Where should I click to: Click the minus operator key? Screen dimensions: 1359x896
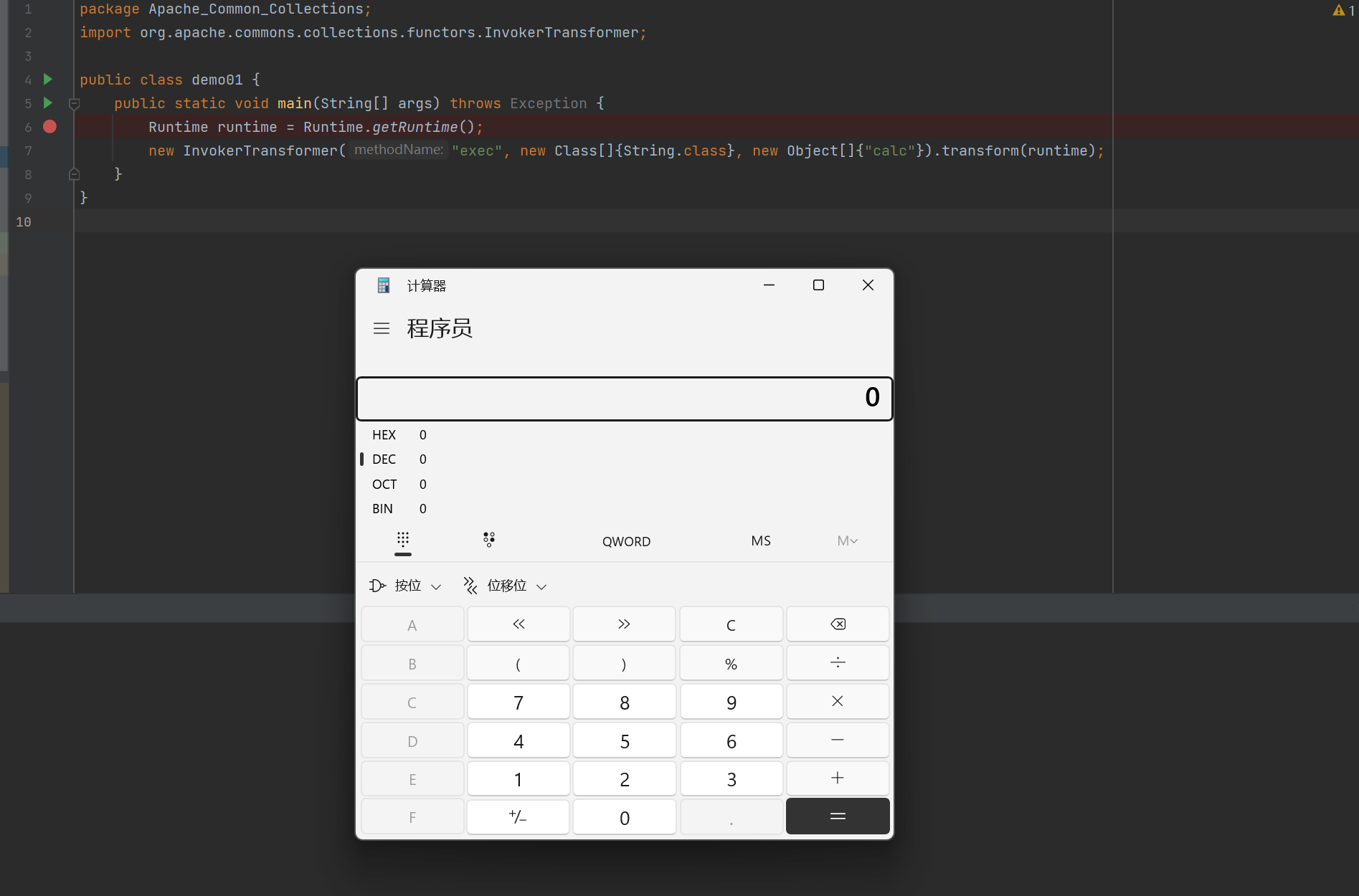(838, 740)
